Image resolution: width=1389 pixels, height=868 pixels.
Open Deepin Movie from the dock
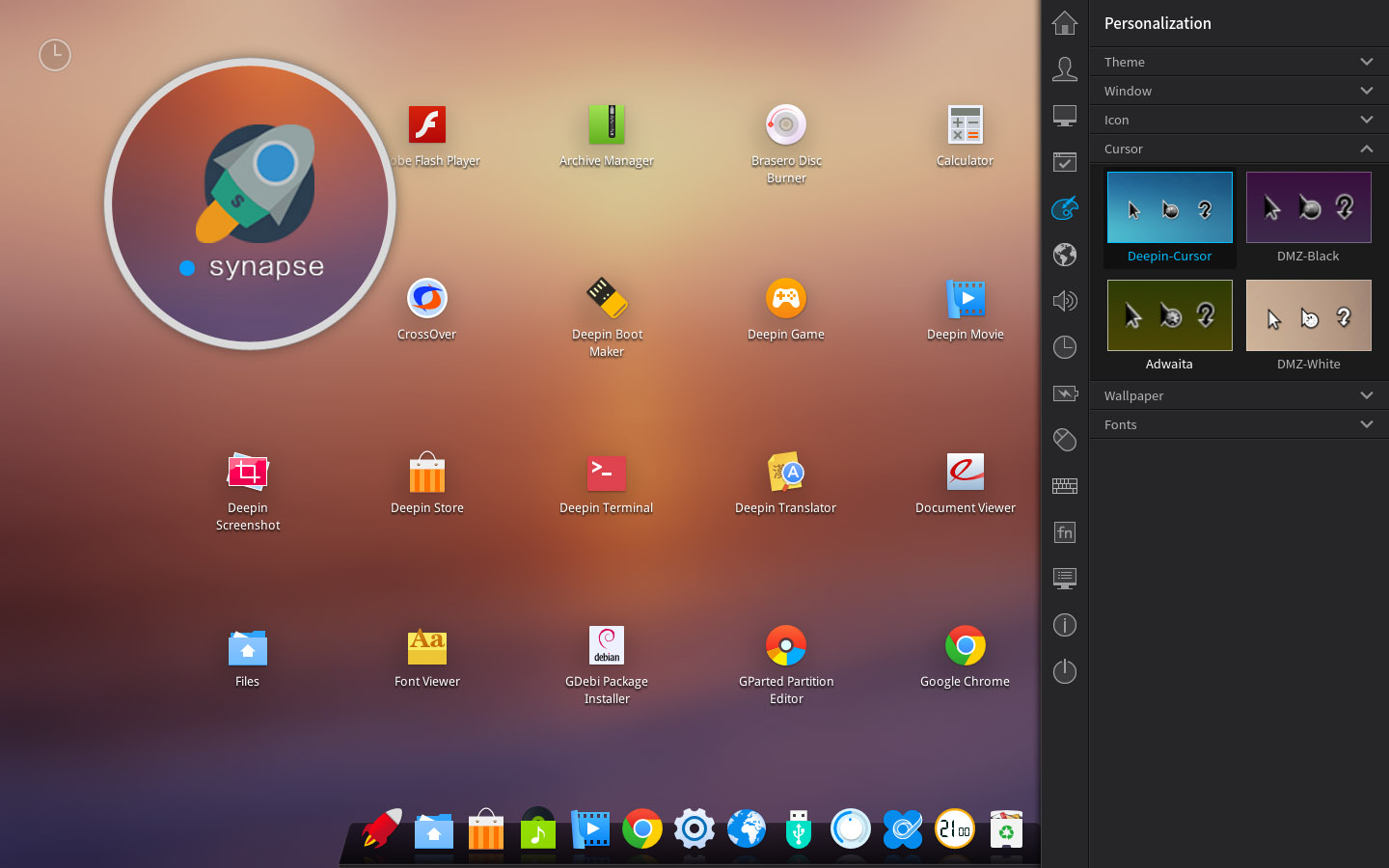coord(590,828)
